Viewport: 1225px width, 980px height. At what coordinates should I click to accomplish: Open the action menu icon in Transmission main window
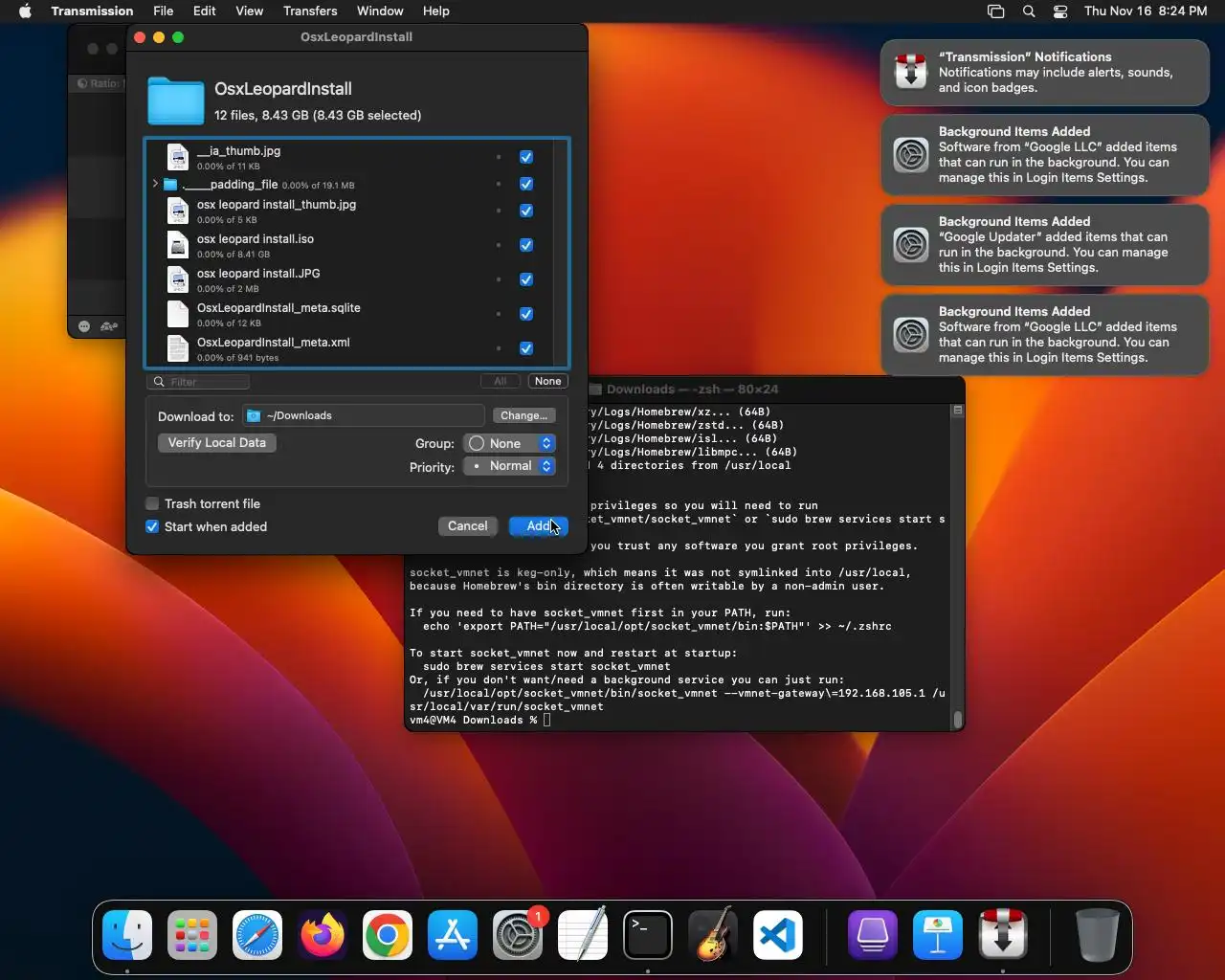click(84, 326)
